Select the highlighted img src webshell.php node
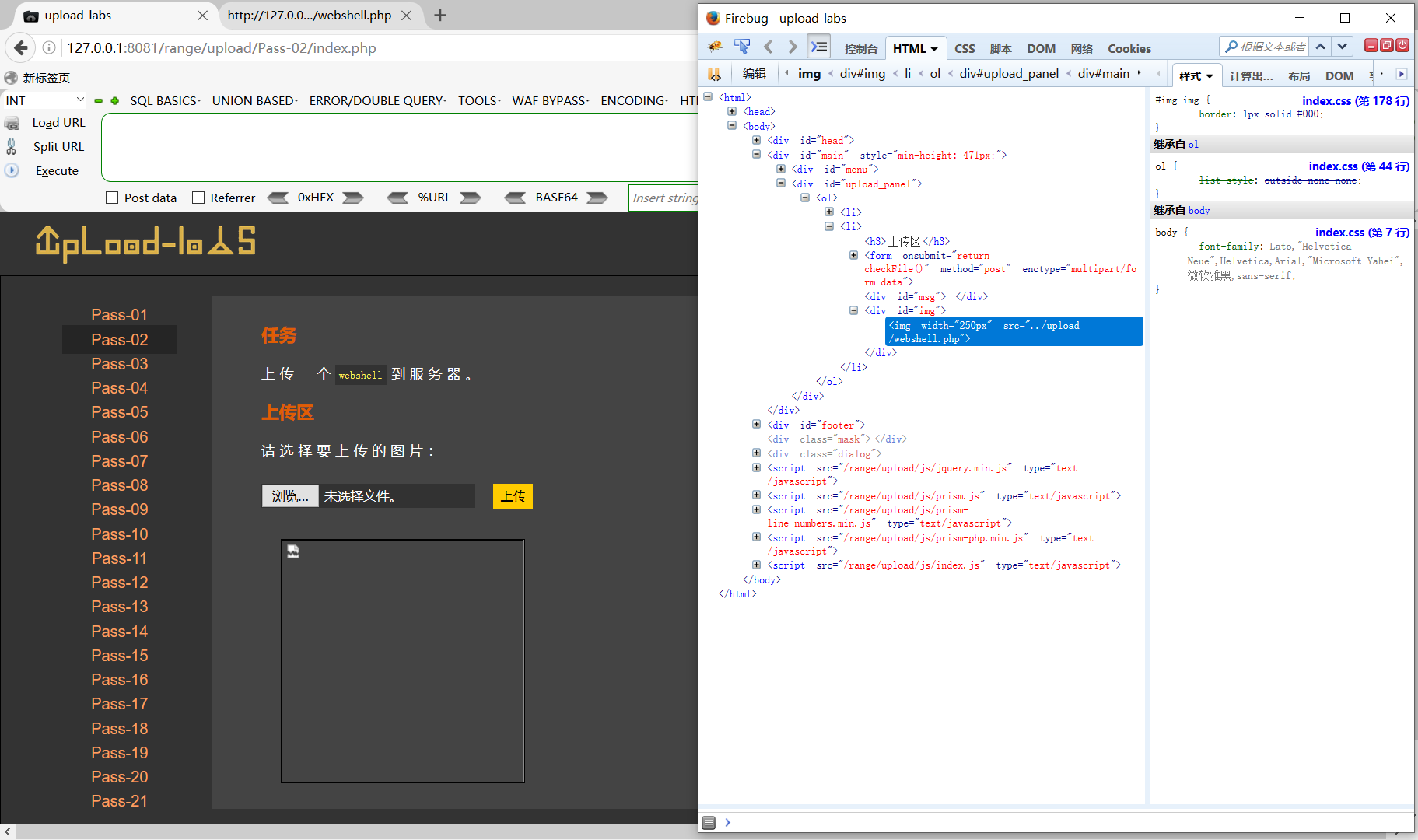 (x=1014, y=332)
